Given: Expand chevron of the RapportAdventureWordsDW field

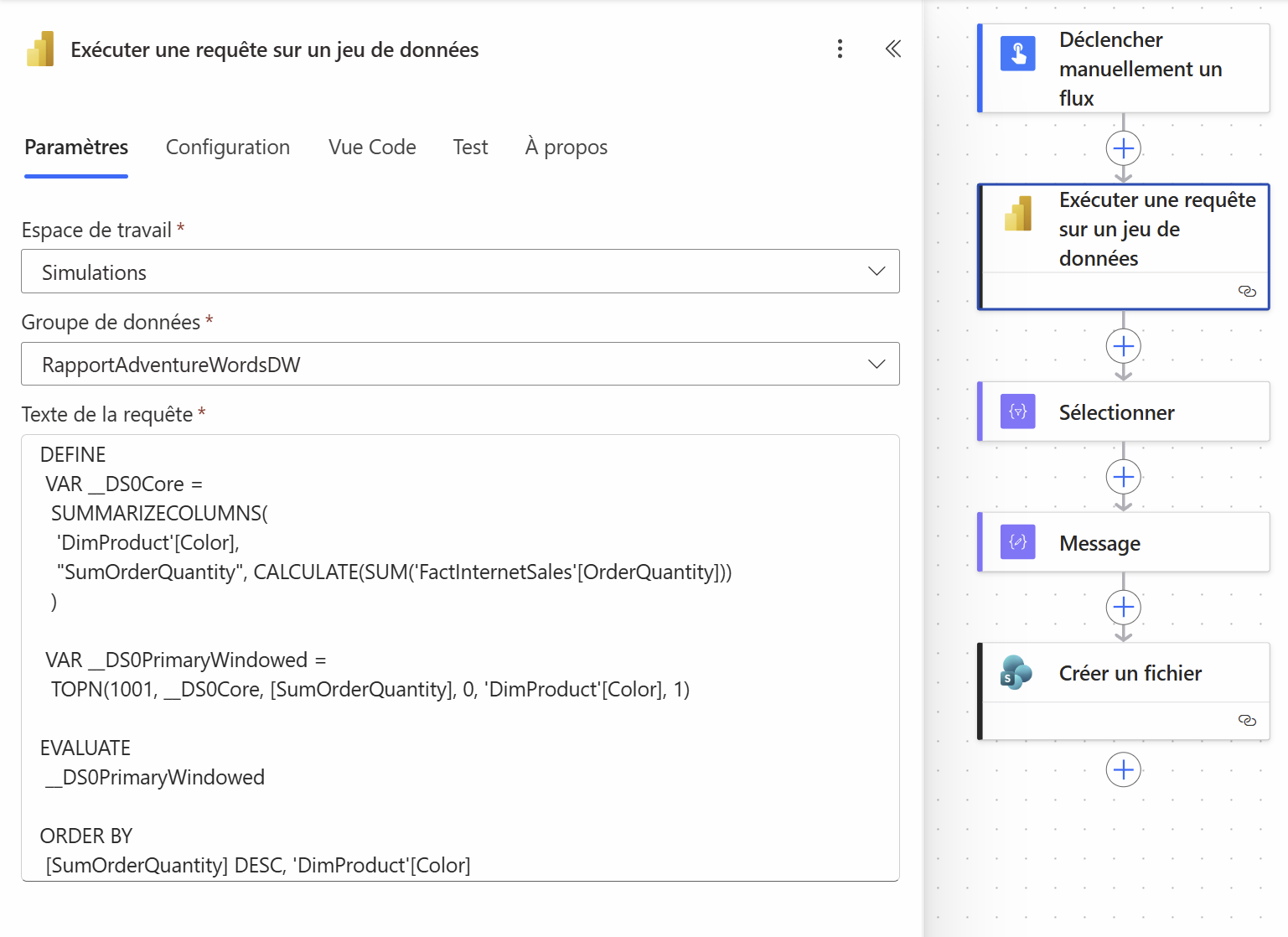Looking at the screenshot, I should pos(877,364).
